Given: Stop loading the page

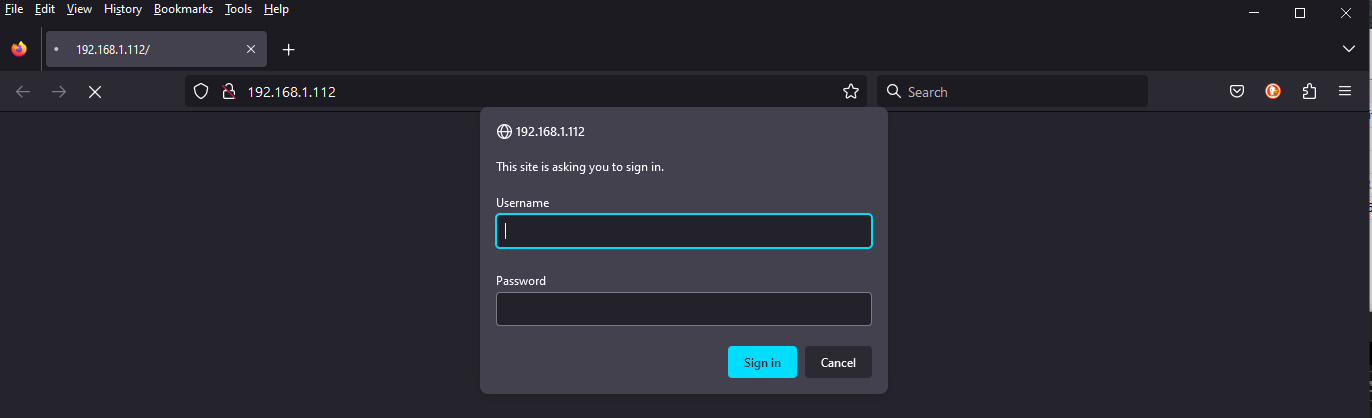Looking at the screenshot, I should point(95,92).
